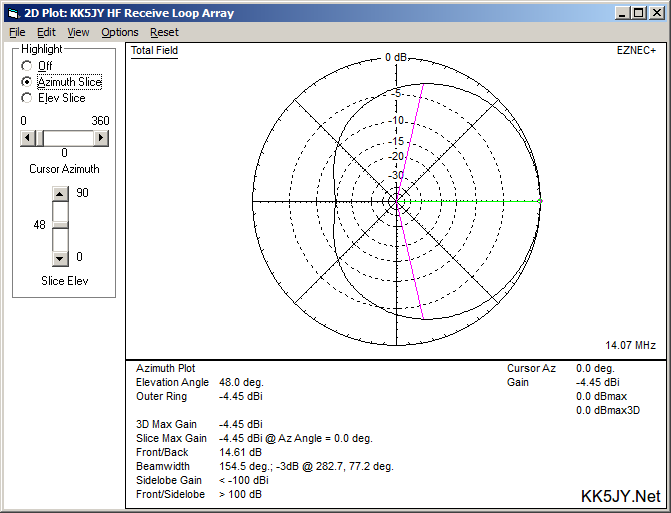Click the 2D Plot window title icon

(14, 13)
